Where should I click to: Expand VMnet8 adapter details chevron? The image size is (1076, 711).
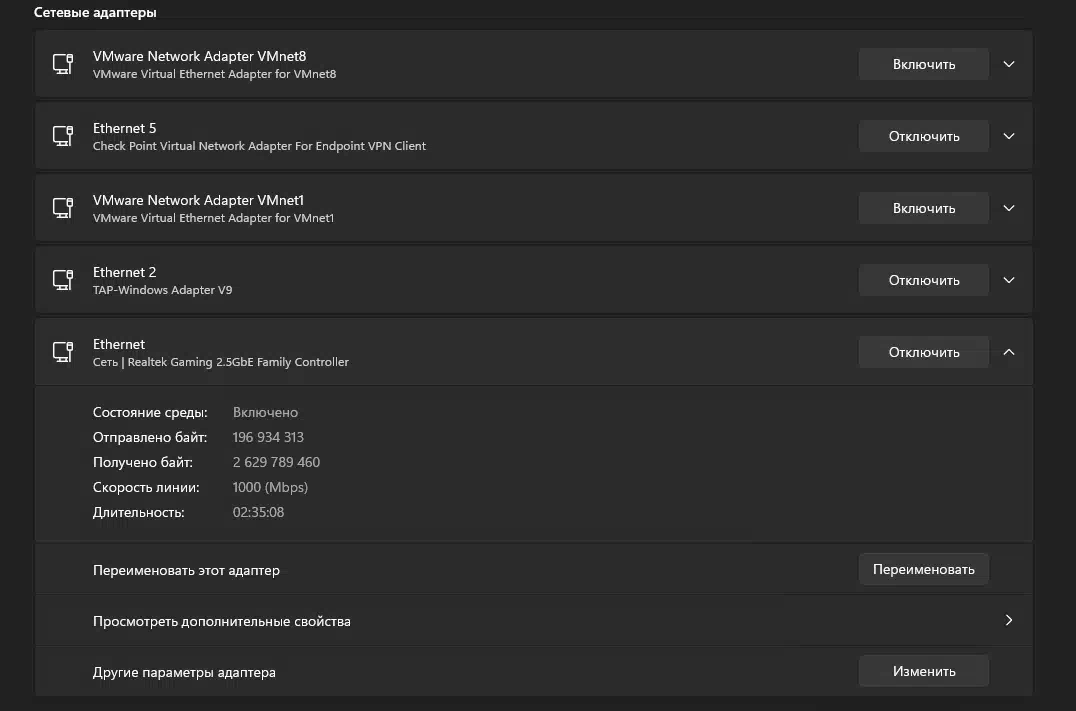click(x=1009, y=64)
